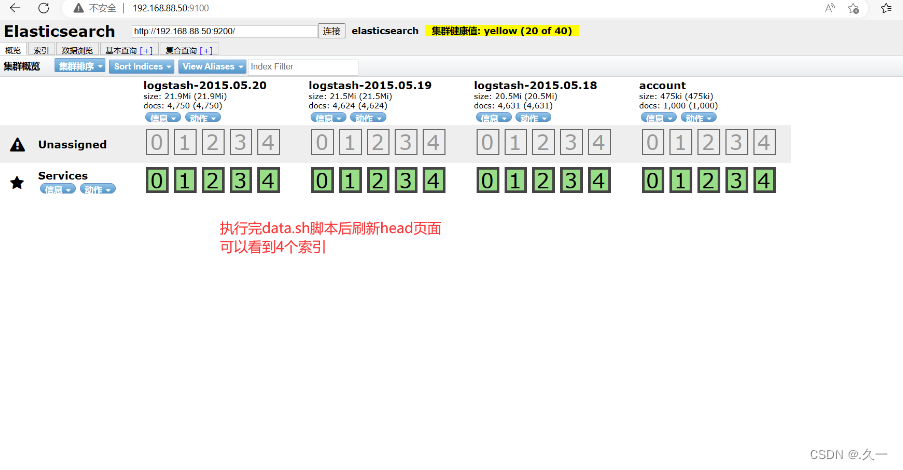Open 动作 dropdown for account index
903x470 pixels.
699,118
